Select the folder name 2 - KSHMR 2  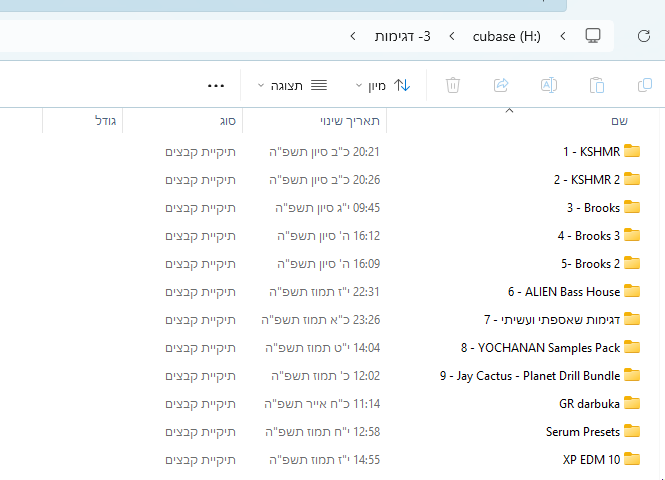587,179
